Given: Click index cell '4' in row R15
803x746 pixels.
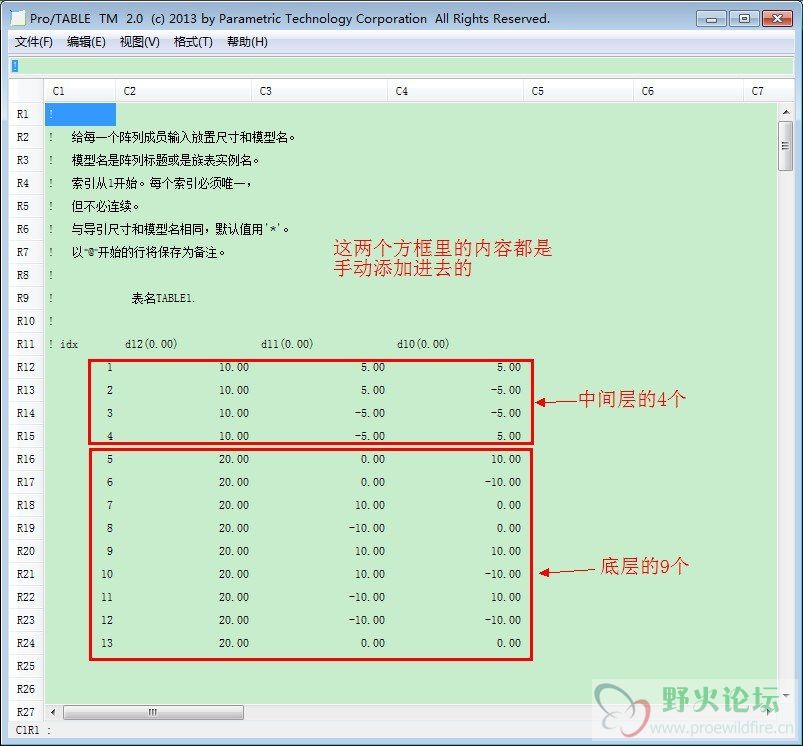Looking at the screenshot, I should pos(110,436).
